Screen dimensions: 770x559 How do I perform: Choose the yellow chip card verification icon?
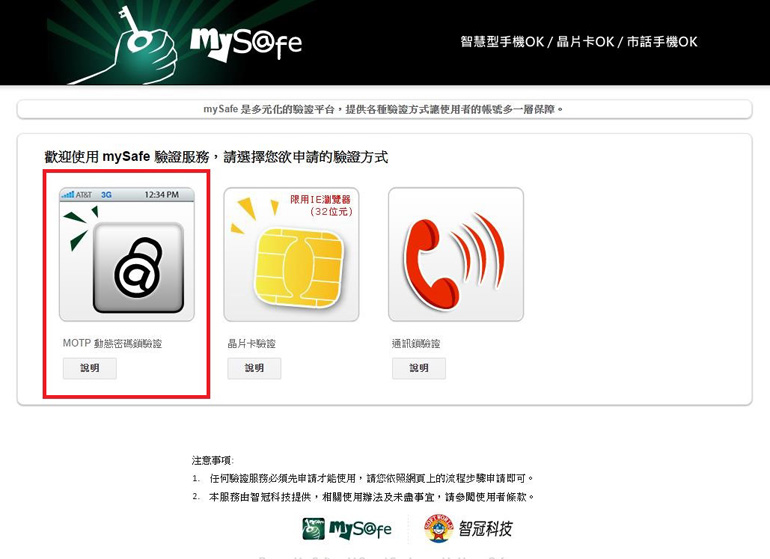click(291, 254)
